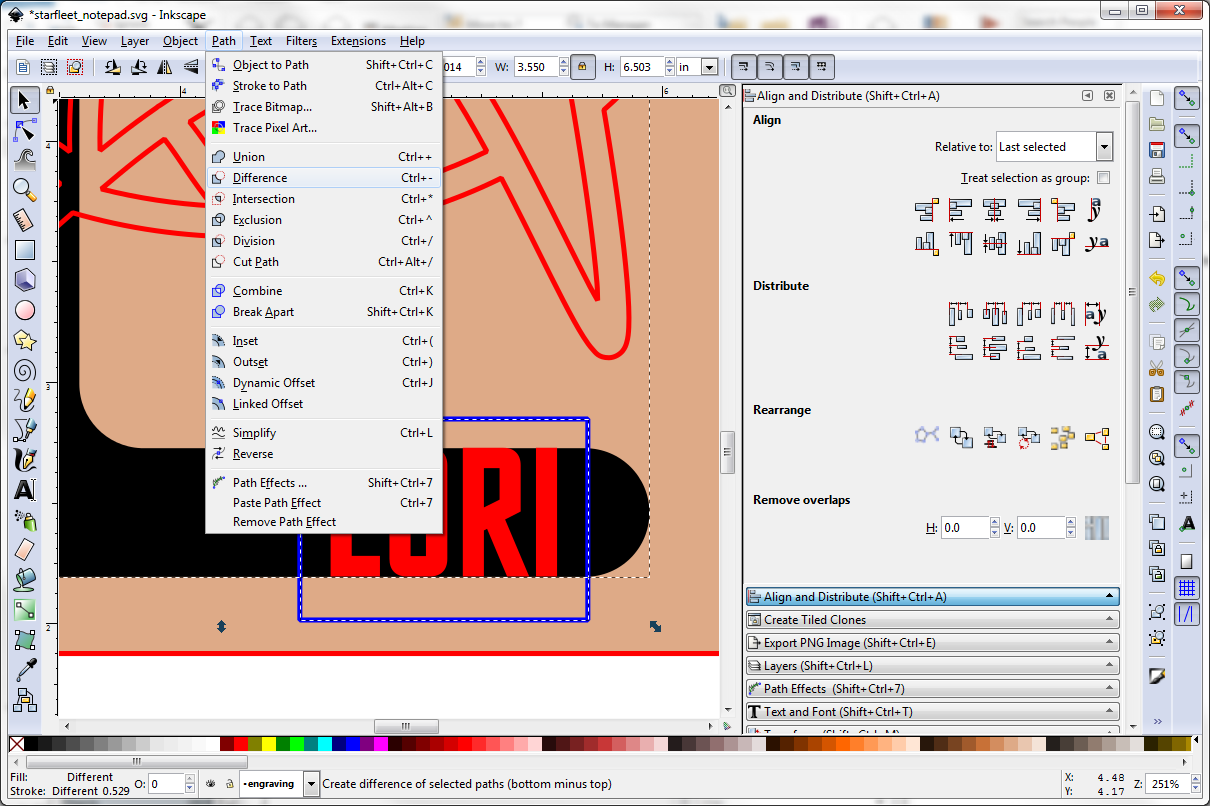This screenshot has height=806, width=1210.
Task: Expand the Path Effects panel
Action: (932, 689)
